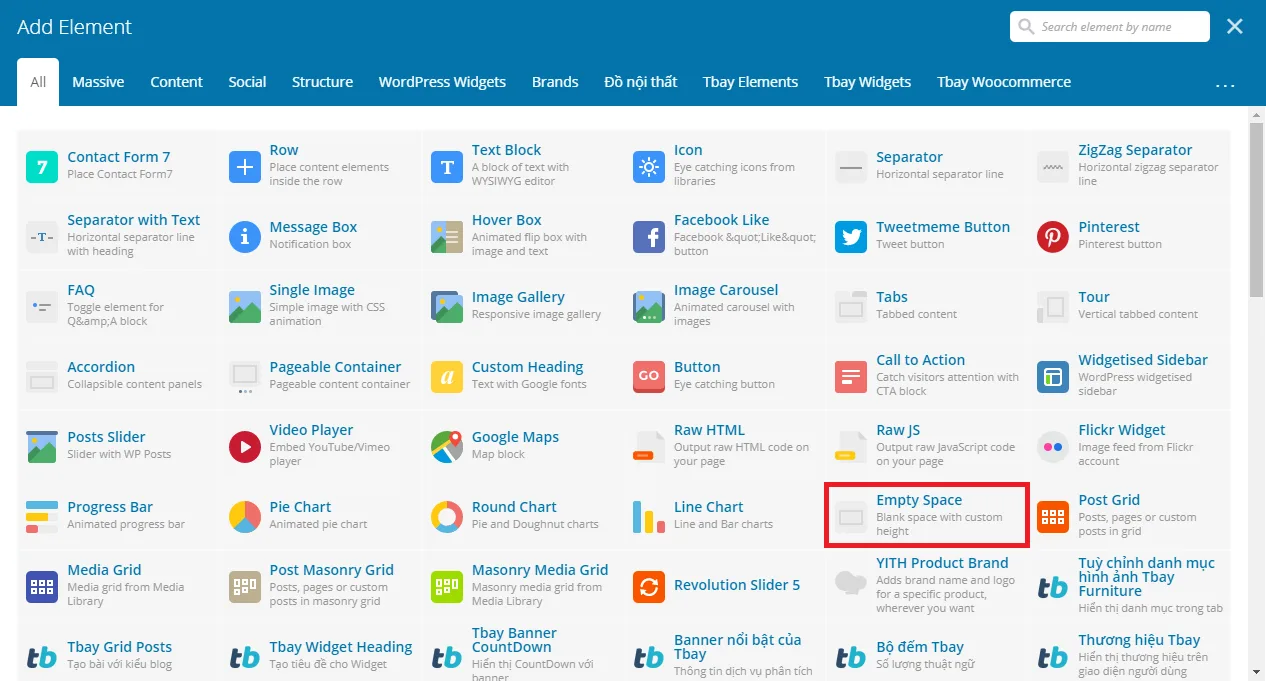1266x681 pixels.
Task: Pick the Flickr Widget icon
Action: (x=1053, y=446)
